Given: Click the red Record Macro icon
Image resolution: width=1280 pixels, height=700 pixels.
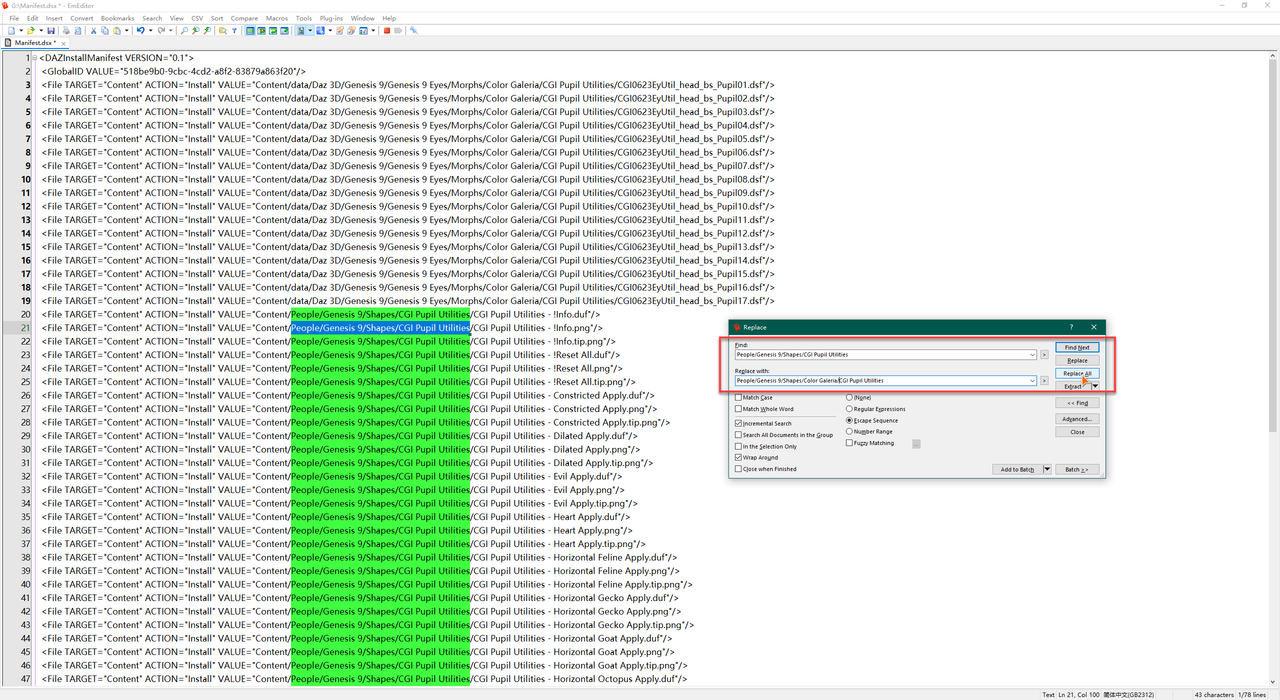Looking at the screenshot, I should click(387, 31).
